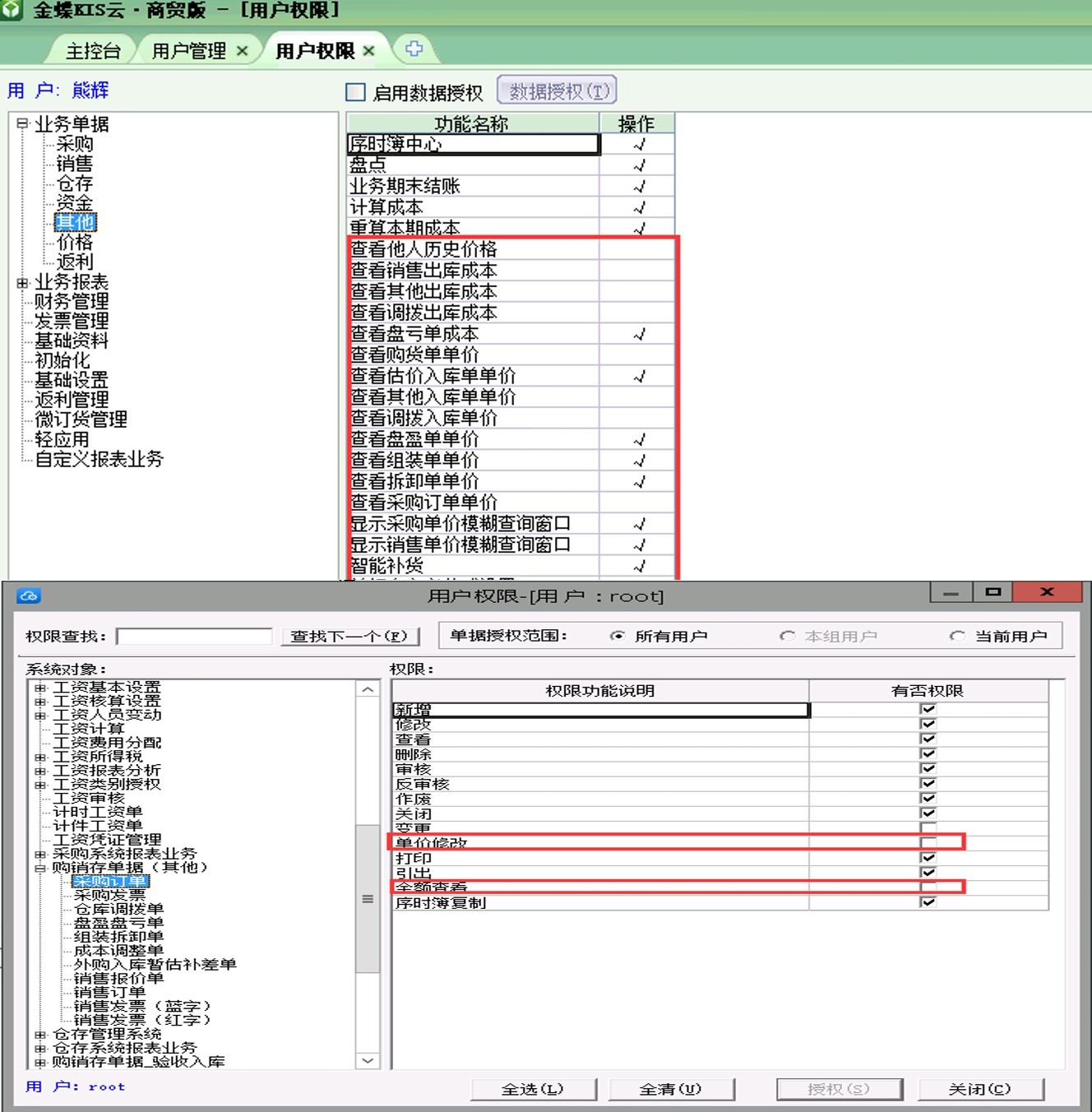Select the highlighted 其他 tree item
This screenshot has height=1112, width=1092.
[75, 222]
